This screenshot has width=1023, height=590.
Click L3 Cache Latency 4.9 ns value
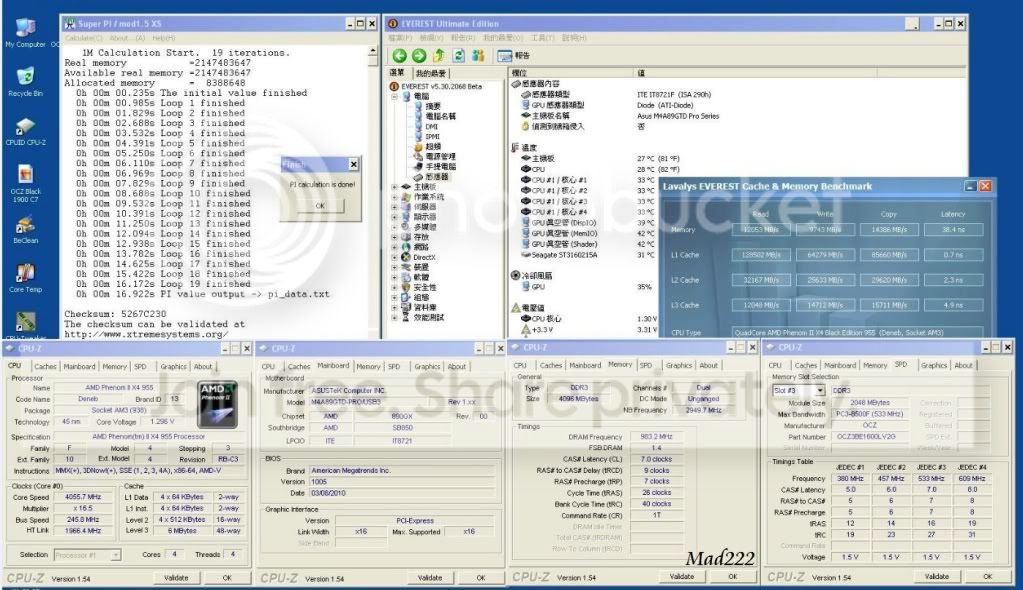pyautogui.click(x=953, y=305)
